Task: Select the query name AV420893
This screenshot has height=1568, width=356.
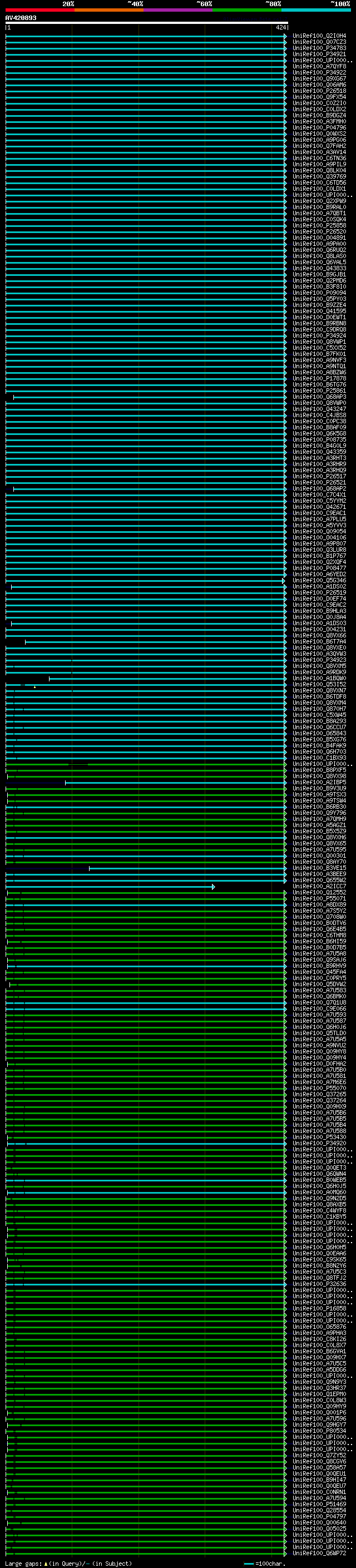Action: [21, 18]
